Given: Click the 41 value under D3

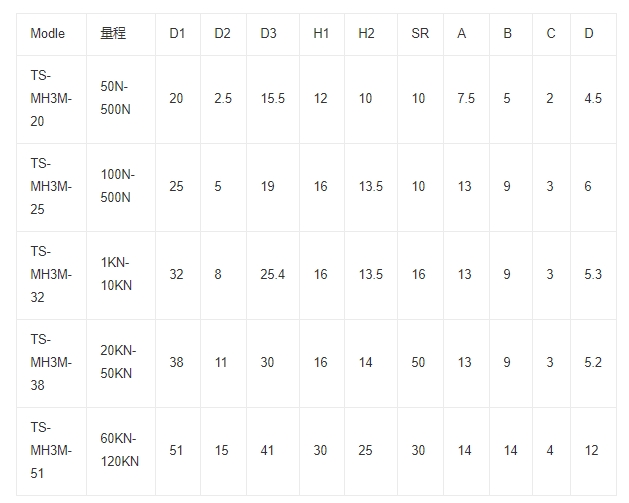Looking at the screenshot, I should click(x=267, y=451).
